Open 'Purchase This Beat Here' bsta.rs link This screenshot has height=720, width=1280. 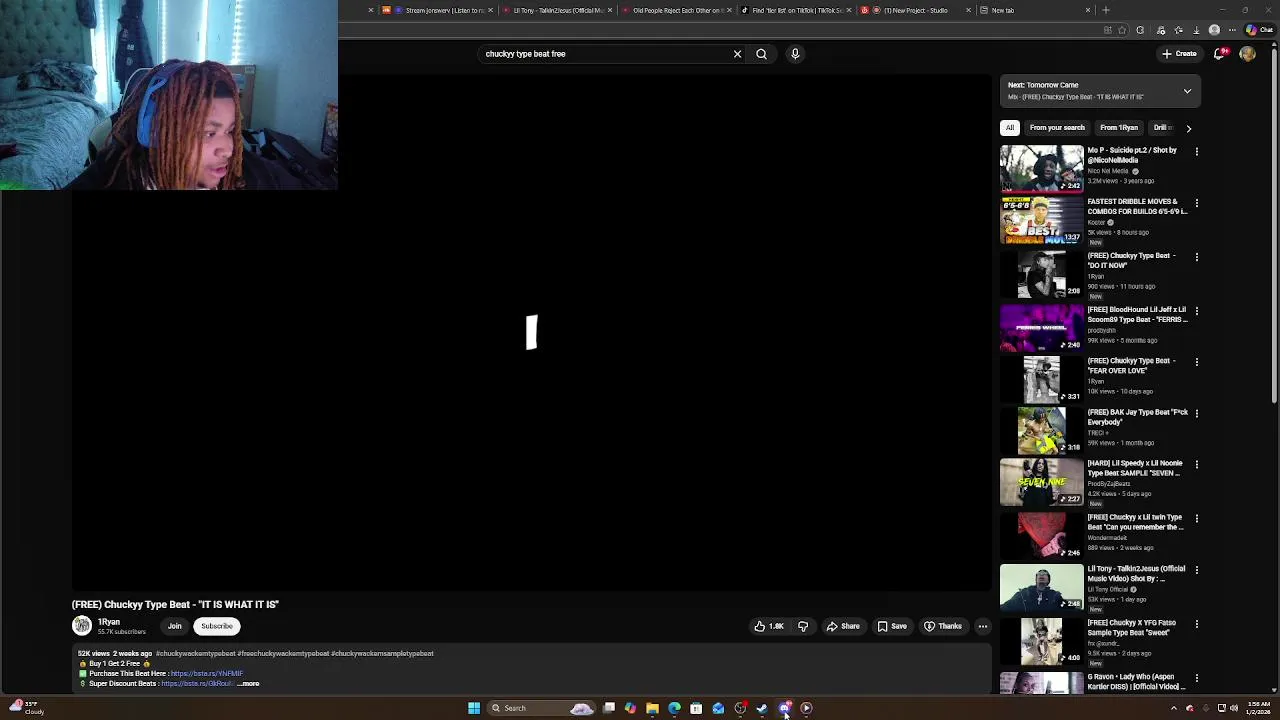click(206, 674)
